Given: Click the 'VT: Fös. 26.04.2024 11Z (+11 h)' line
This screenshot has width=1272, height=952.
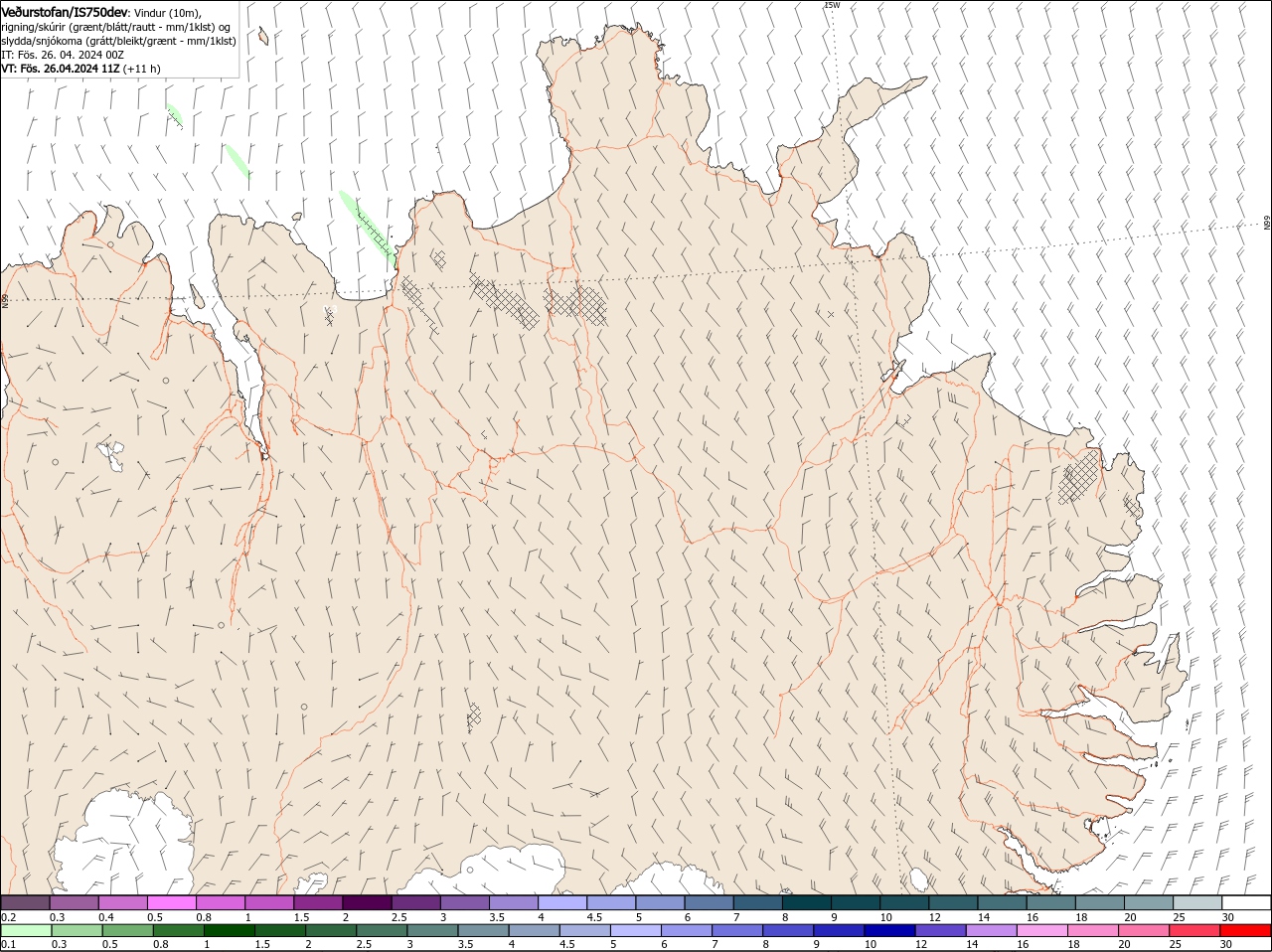Looking at the screenshot, I should (80, 69).
